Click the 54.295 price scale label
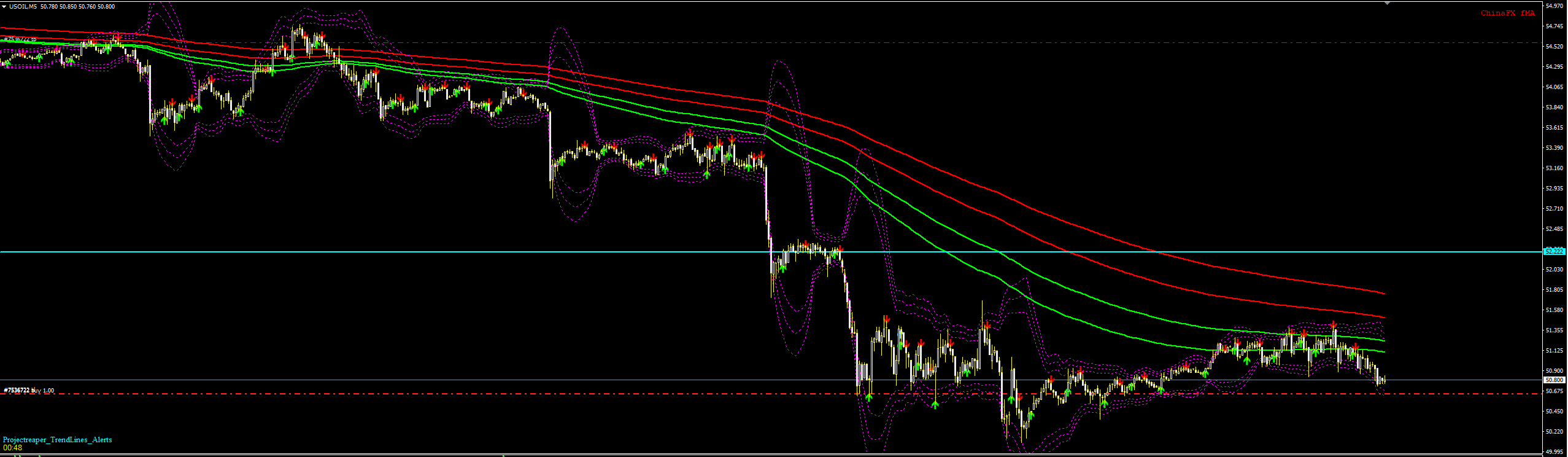The width and height of the screenshot is (1568, 457). 1554,67
